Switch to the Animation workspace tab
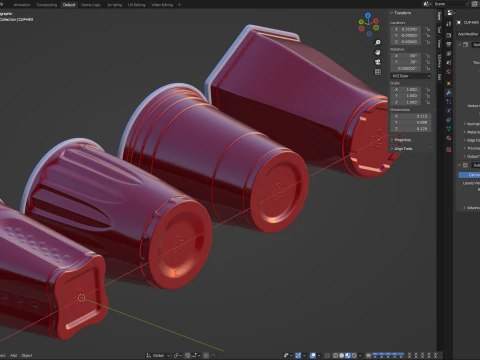 point(22,5)
